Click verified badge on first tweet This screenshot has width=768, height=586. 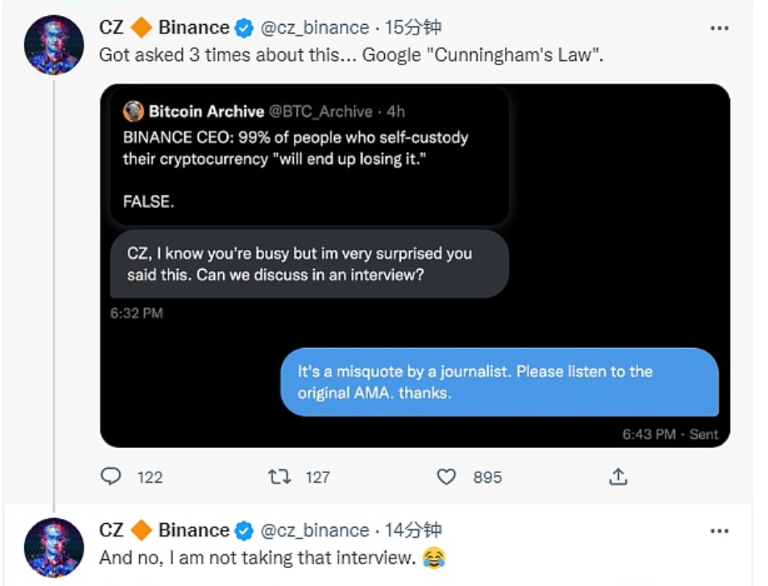(x=245, y=28)
